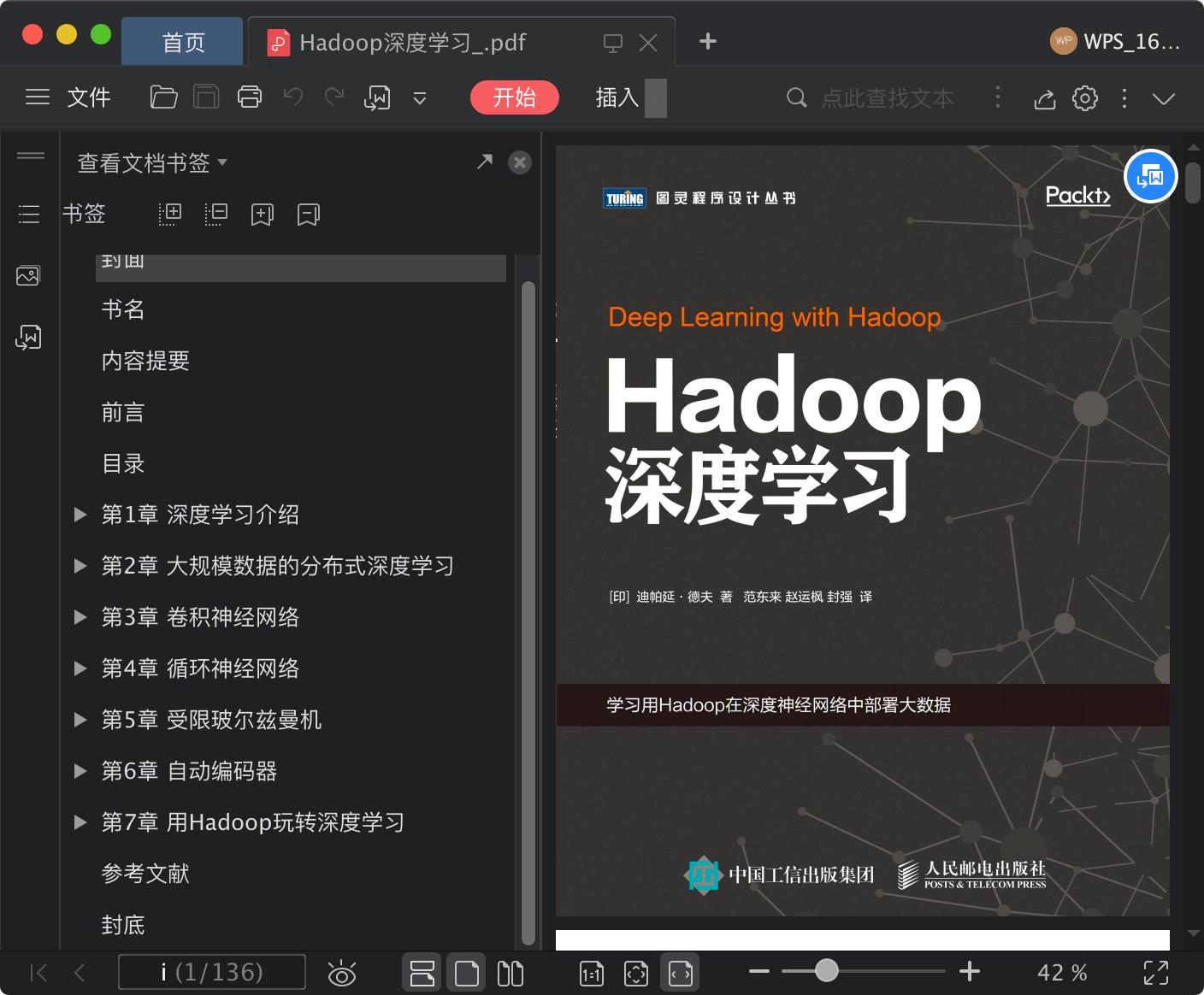Select the 插入 tab
This screenshot has width=1204, height=995.
click(x=617, y=97)
